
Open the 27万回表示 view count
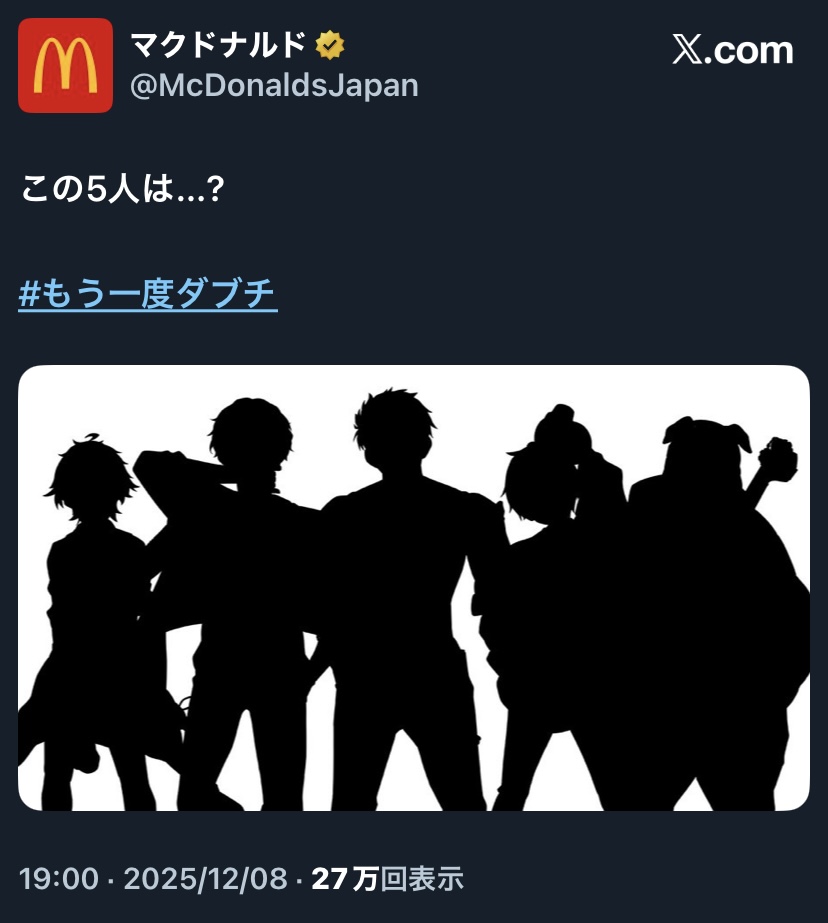387,879
